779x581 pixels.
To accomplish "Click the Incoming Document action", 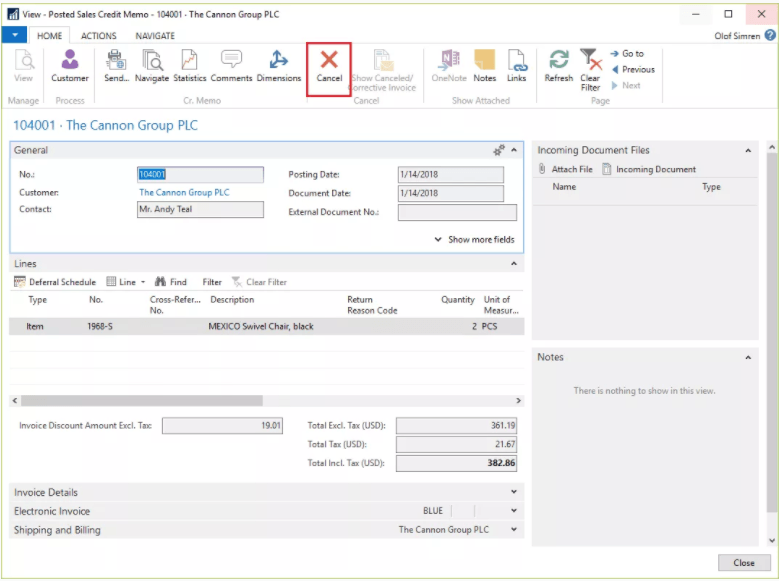I will click(x=649, y=169).
